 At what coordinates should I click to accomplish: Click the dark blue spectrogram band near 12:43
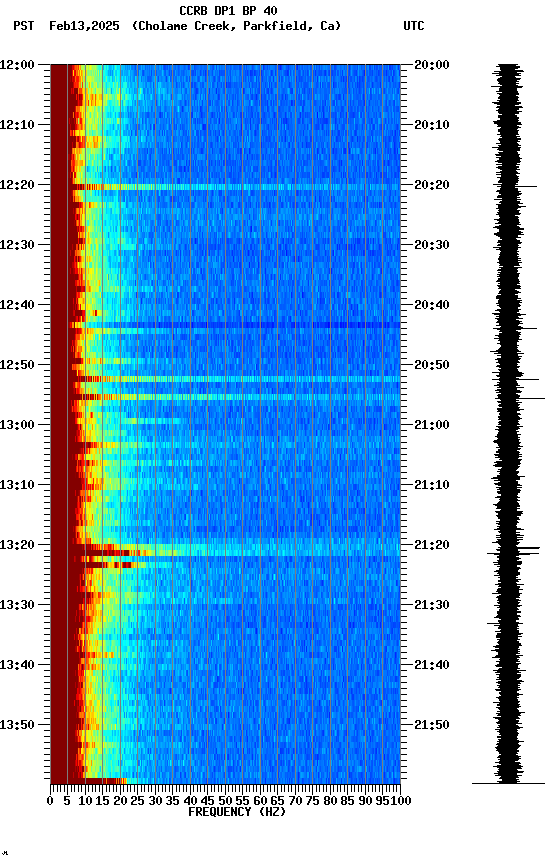click(x=235, y=325)
